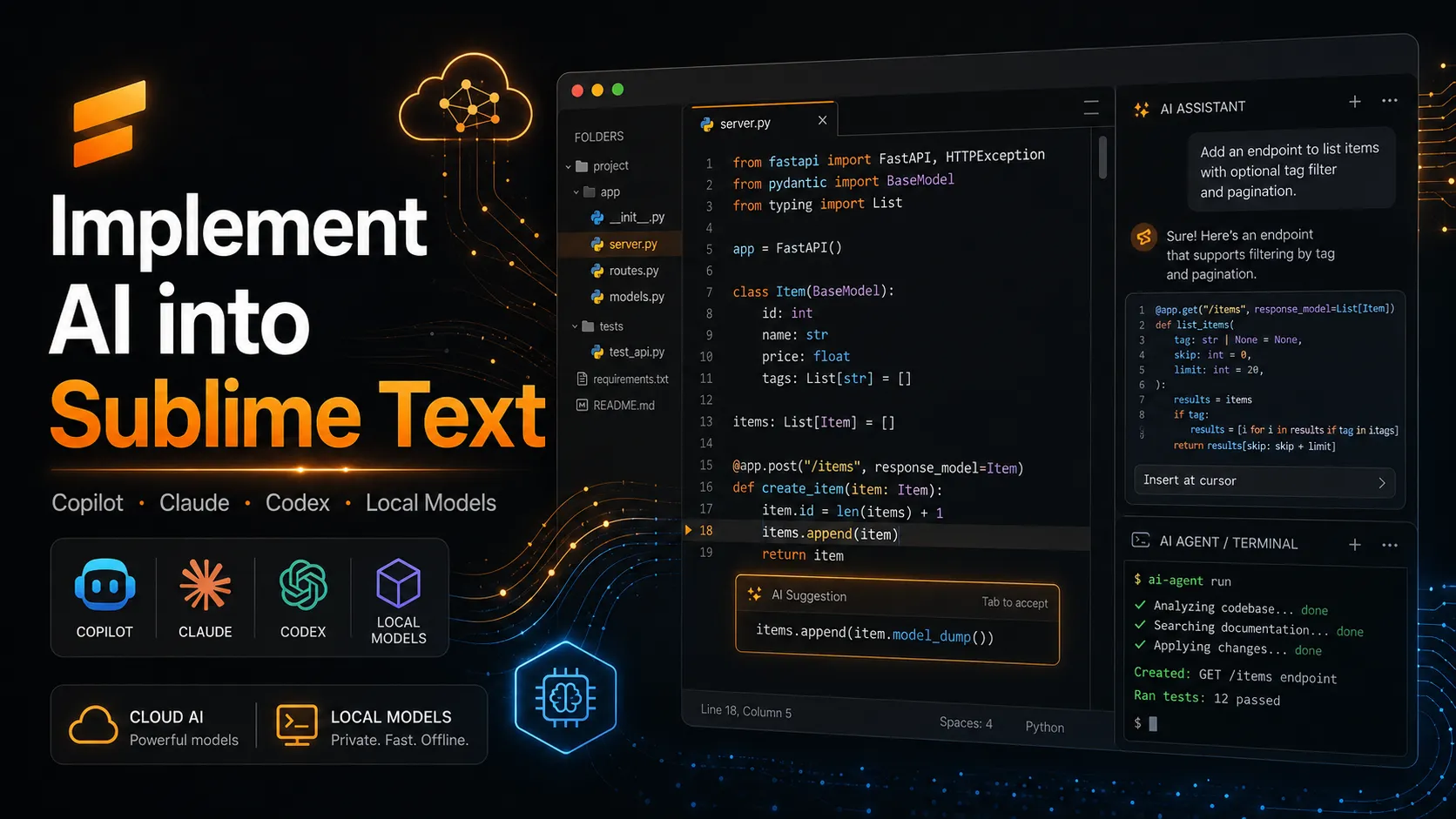Screen dimensions: 1456x819
Task: Collapse the project folder
Action: 569,166
